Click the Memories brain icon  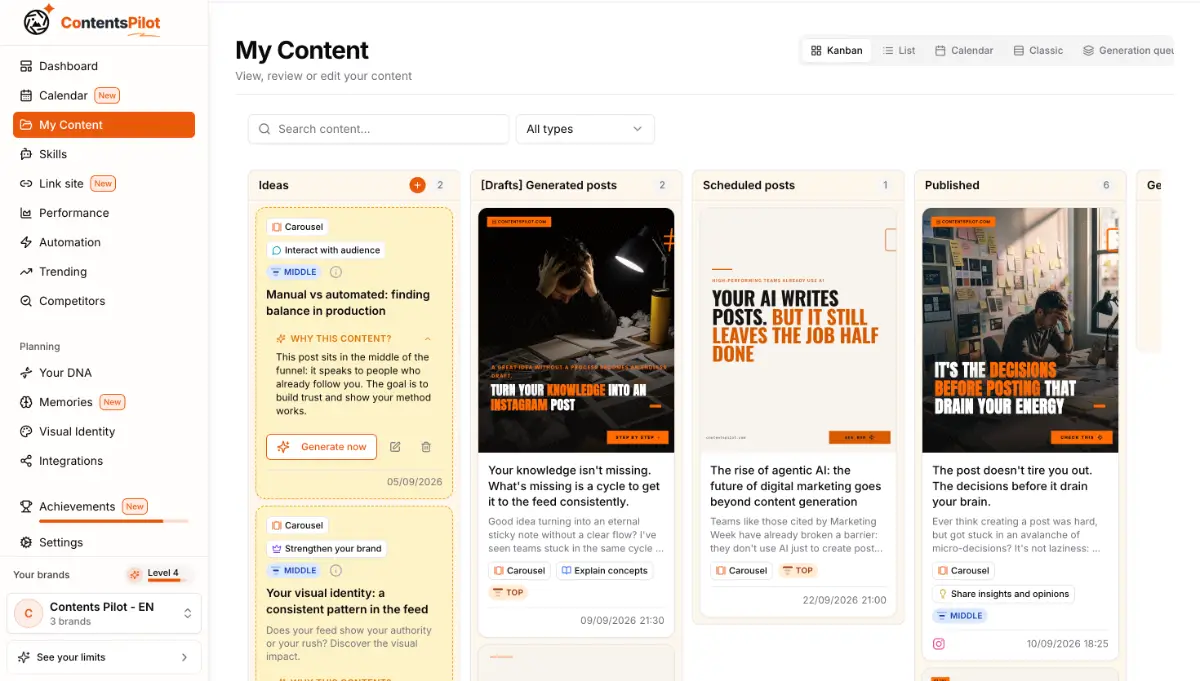pos(27,402)
